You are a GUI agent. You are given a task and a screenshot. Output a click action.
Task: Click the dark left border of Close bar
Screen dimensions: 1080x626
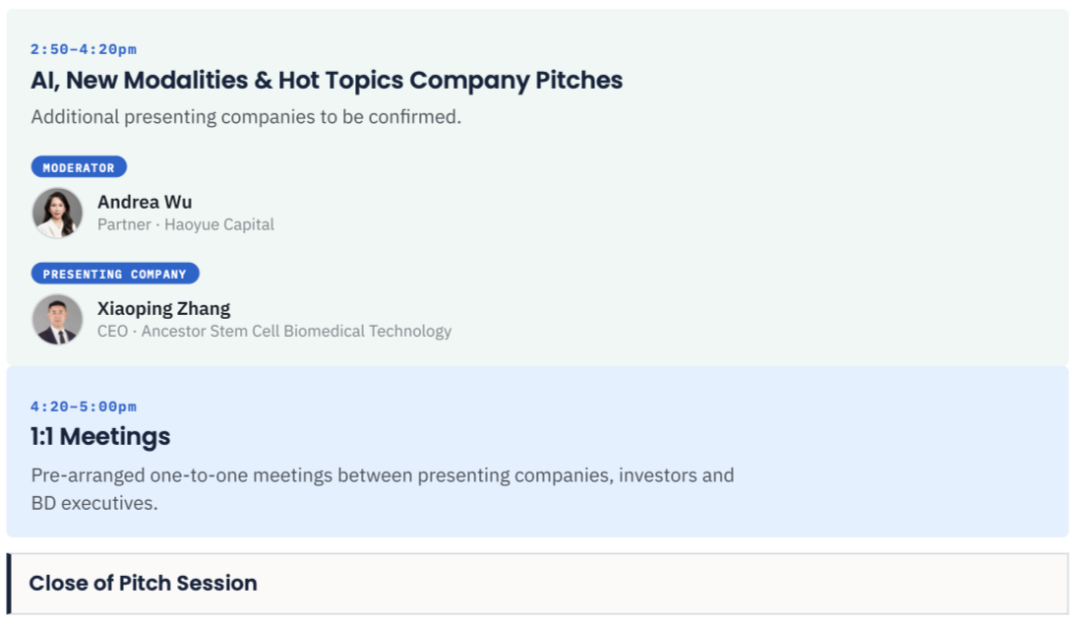[9, 583]
